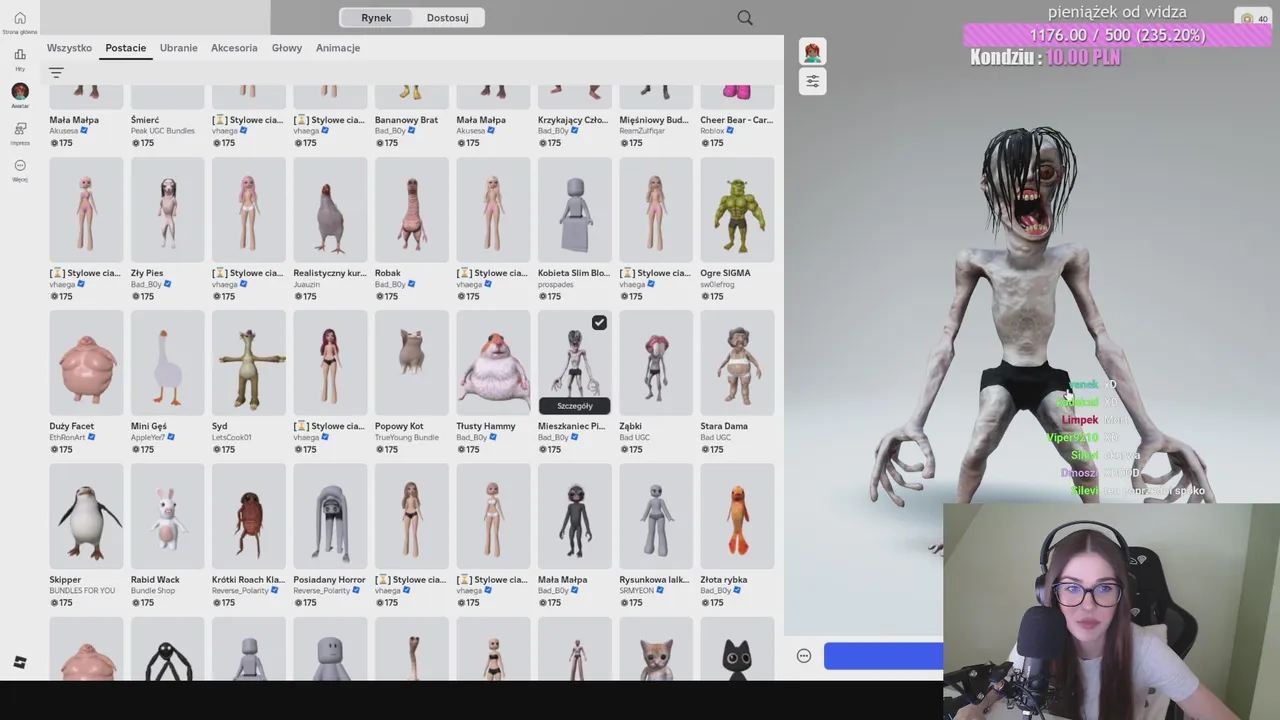Image resolution: width=1280 pixels, height=720 pixels.
Task: Select the Krótki Roach Kla... thumbnail
Action: point(249,517)
